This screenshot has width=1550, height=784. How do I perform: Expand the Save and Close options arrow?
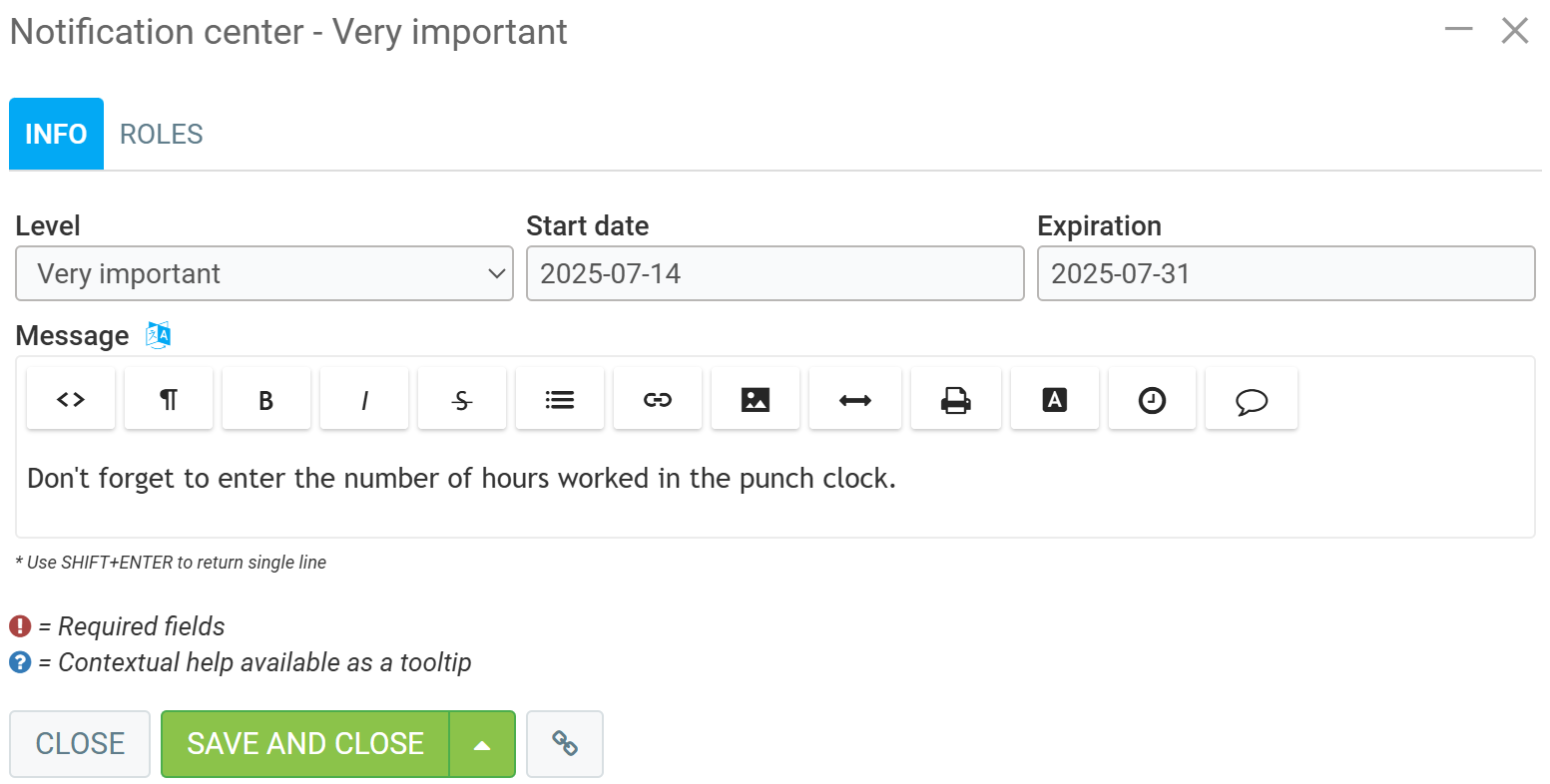482,744
